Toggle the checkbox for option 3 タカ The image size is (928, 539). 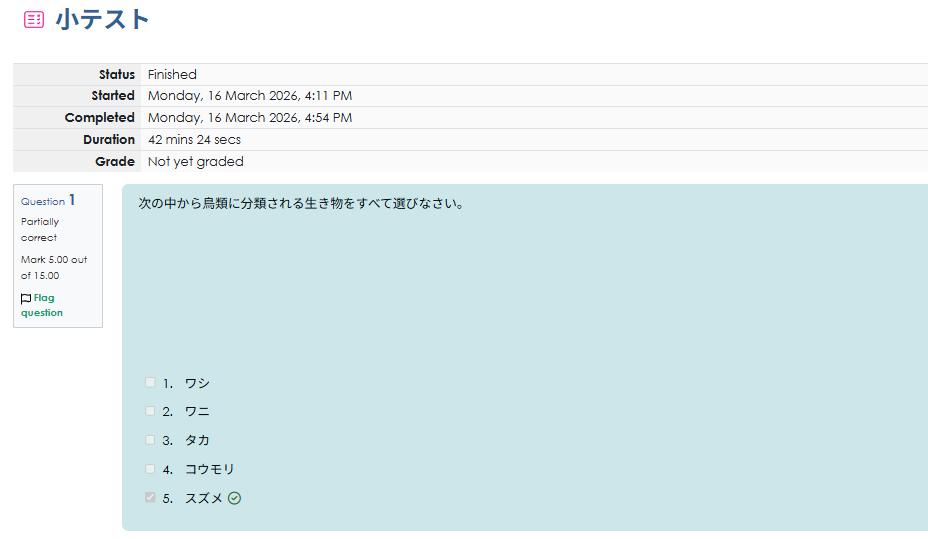click(x=150, y=440)
